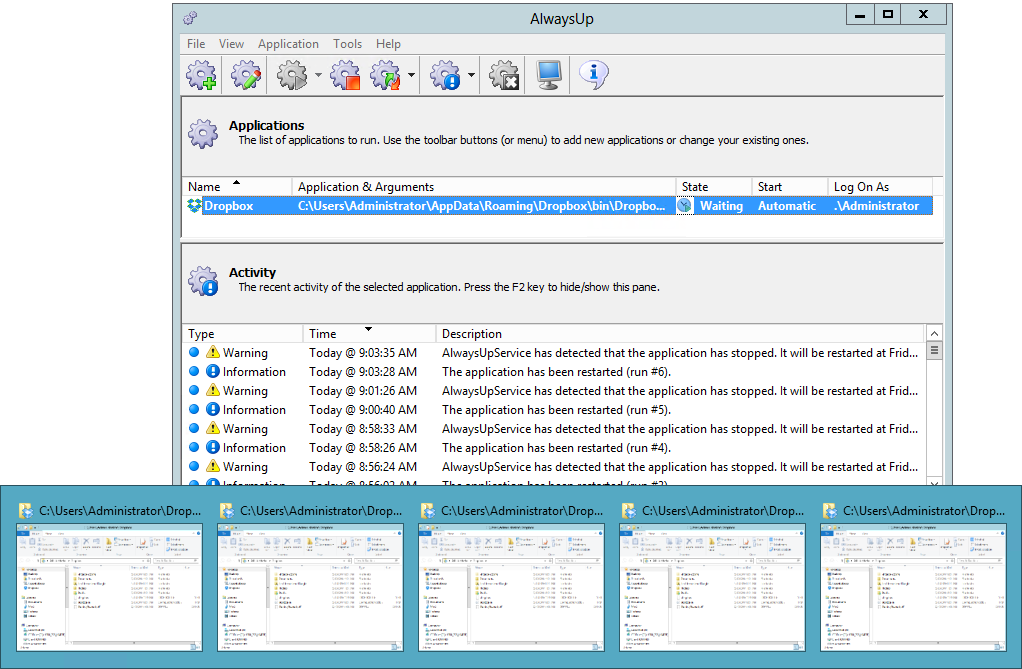The height and width of the screenshot is (669, 1022).
Task: Click the Start Application gear icon
Action: tap(291, 75)
